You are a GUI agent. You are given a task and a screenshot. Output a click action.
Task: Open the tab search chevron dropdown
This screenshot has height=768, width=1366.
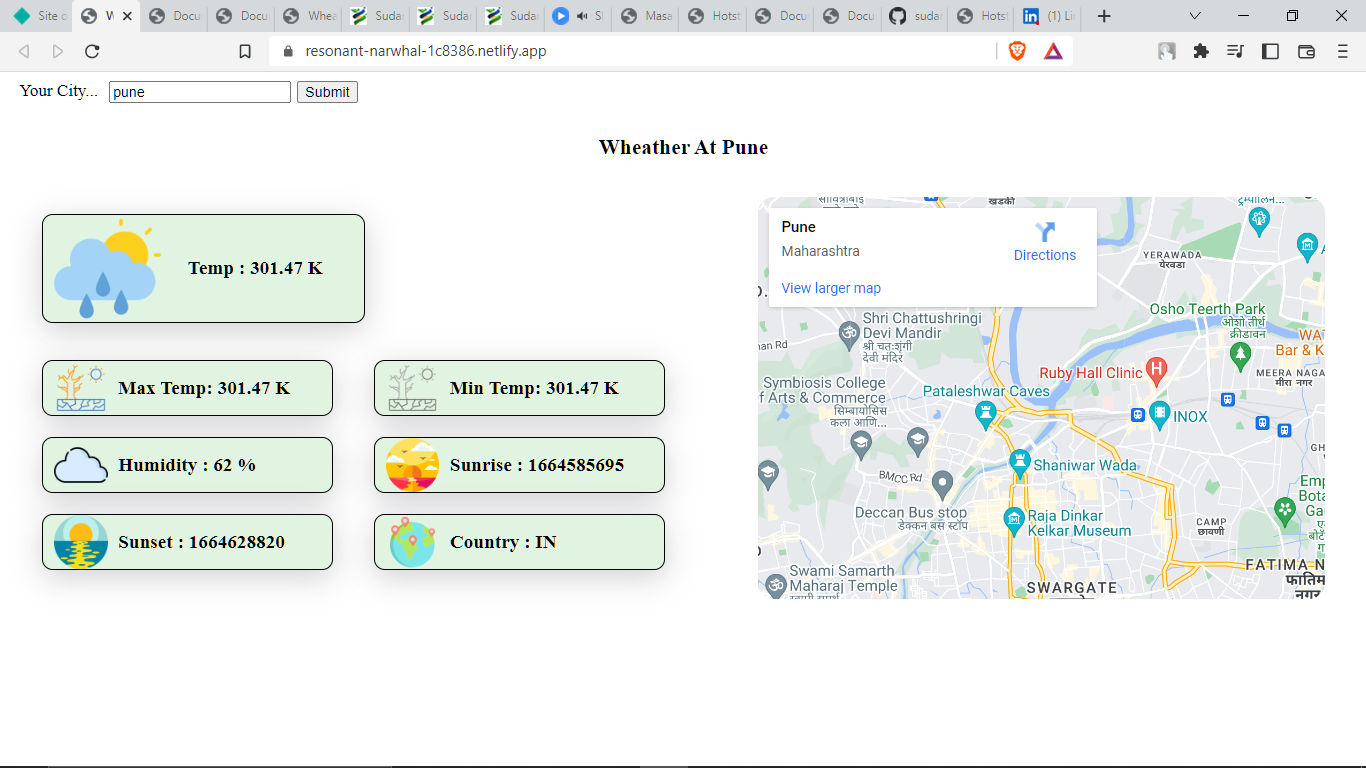tap(1195, 16)
